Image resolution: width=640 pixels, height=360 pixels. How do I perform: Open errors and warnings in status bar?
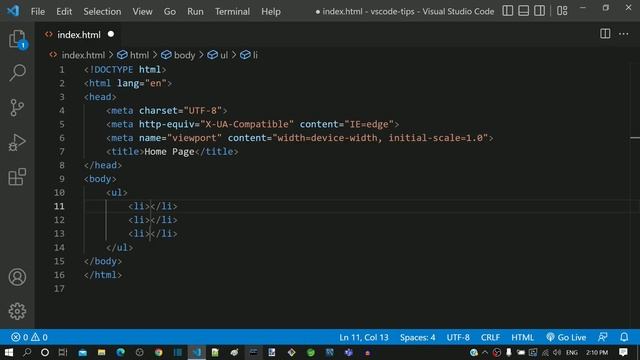coord(29,338)
